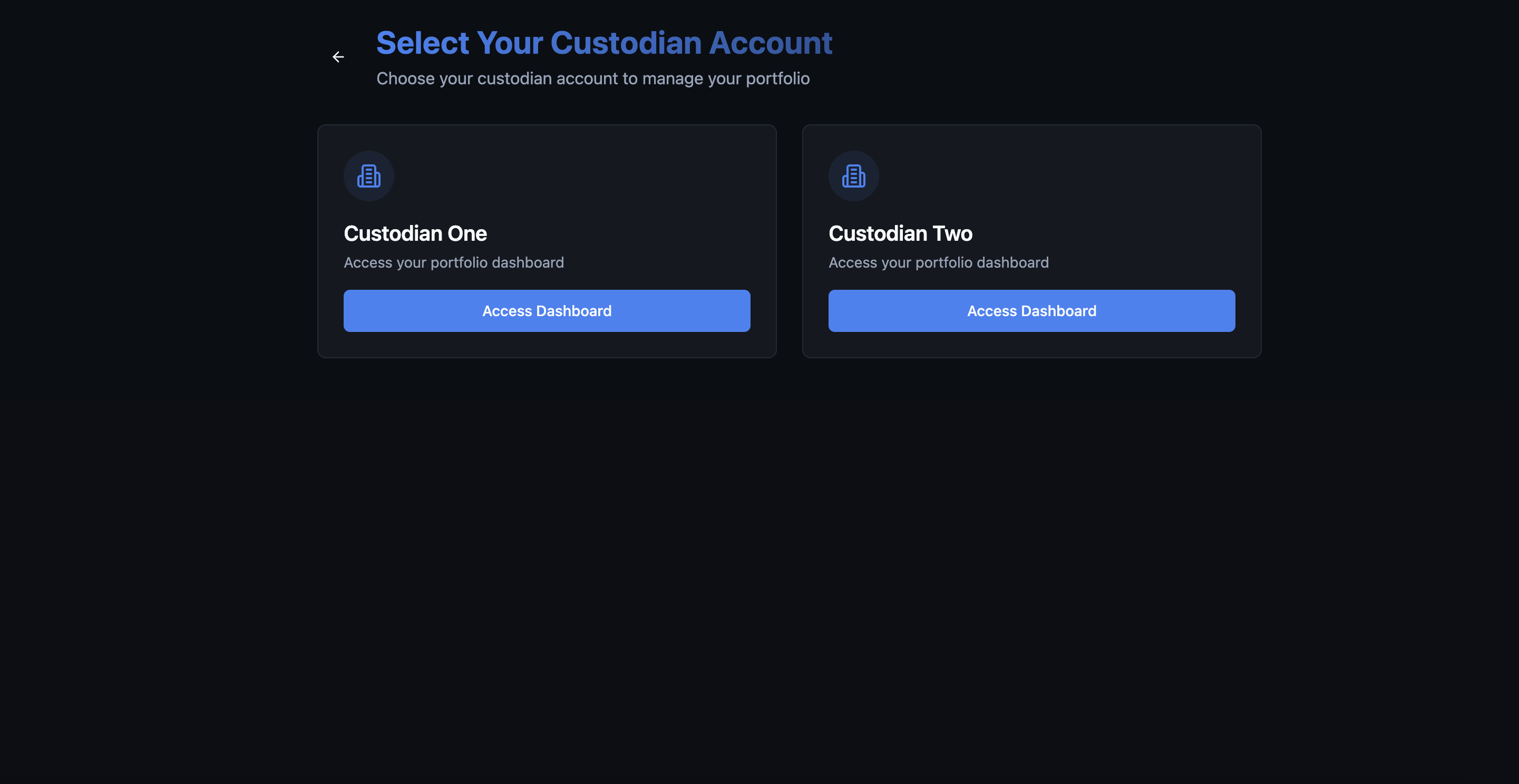Image resolution: width=1519 pixels, height=784 pixels.
Task: Select the office icon above Custodian Two
Action: point(853,175)
